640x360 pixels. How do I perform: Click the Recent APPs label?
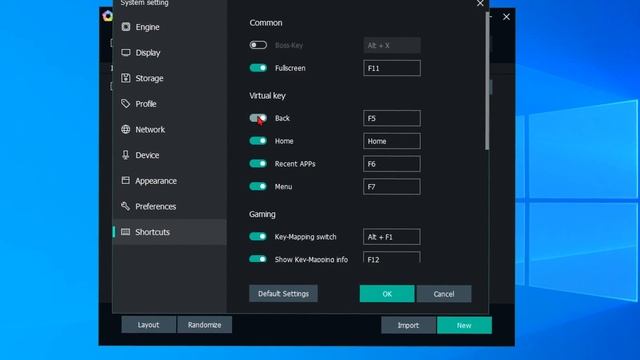click(x=295, y=164)
